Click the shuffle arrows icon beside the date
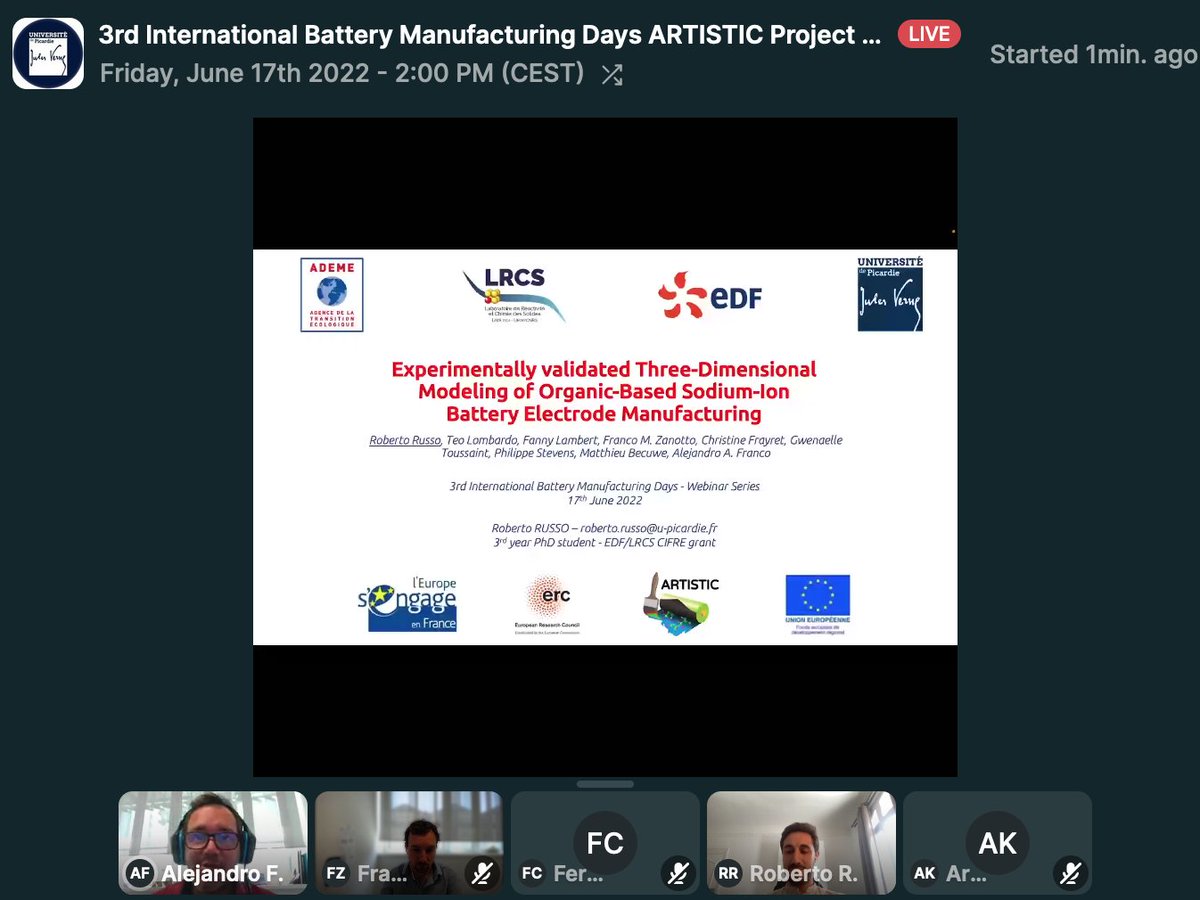 point(612,73)
